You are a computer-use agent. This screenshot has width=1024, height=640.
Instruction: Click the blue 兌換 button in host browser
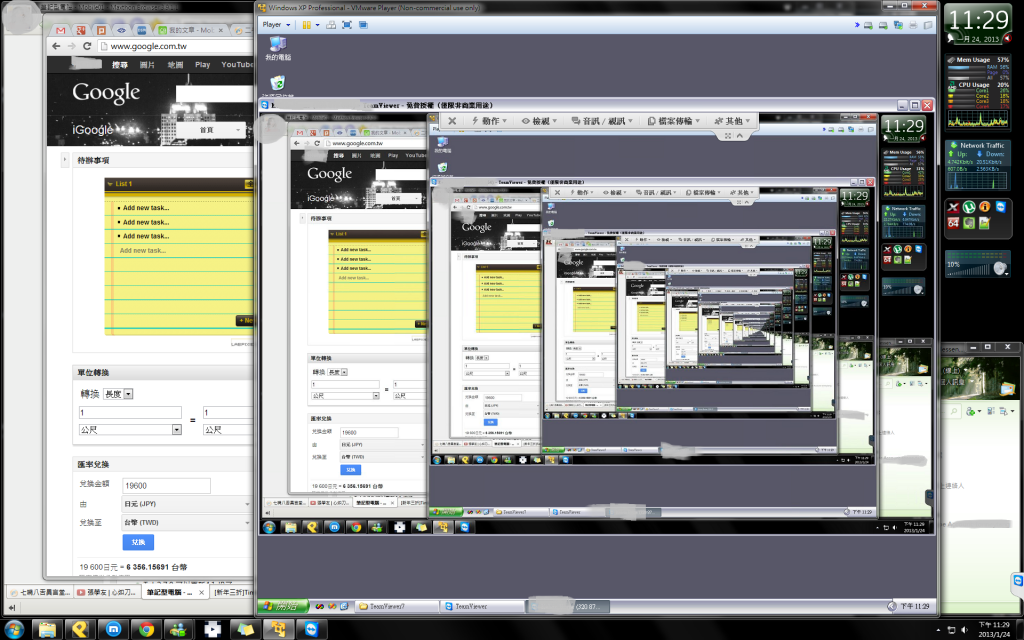pyautogui.click(x=138, y=542)
